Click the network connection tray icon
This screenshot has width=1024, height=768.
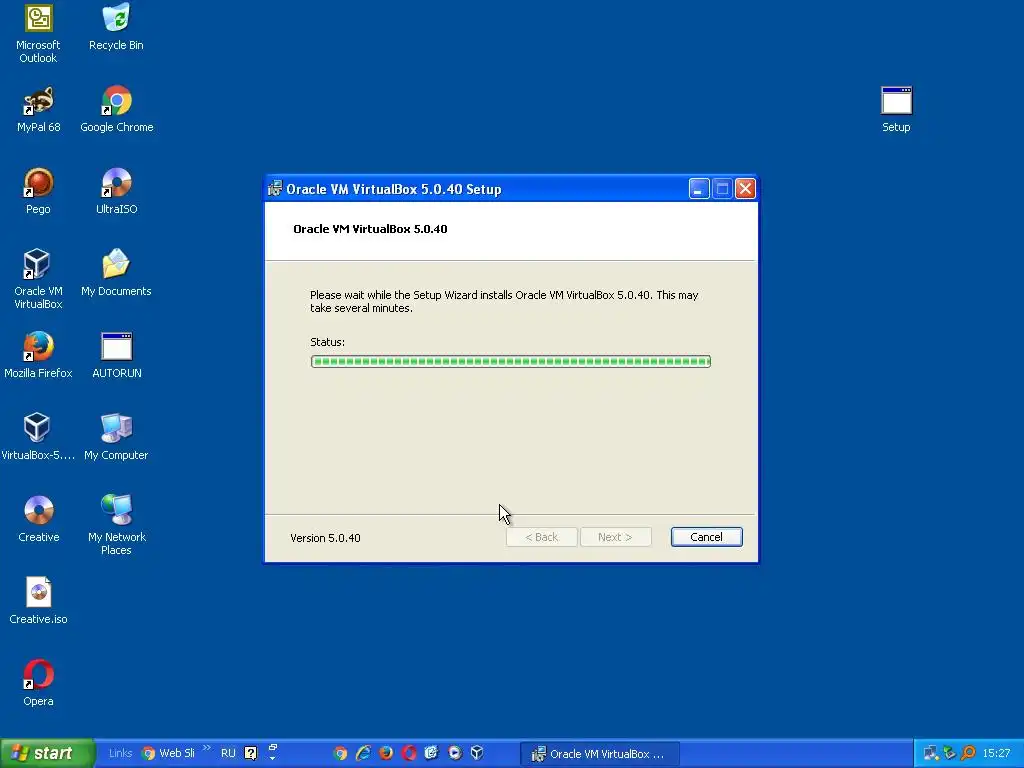click(x=931, y=753)
